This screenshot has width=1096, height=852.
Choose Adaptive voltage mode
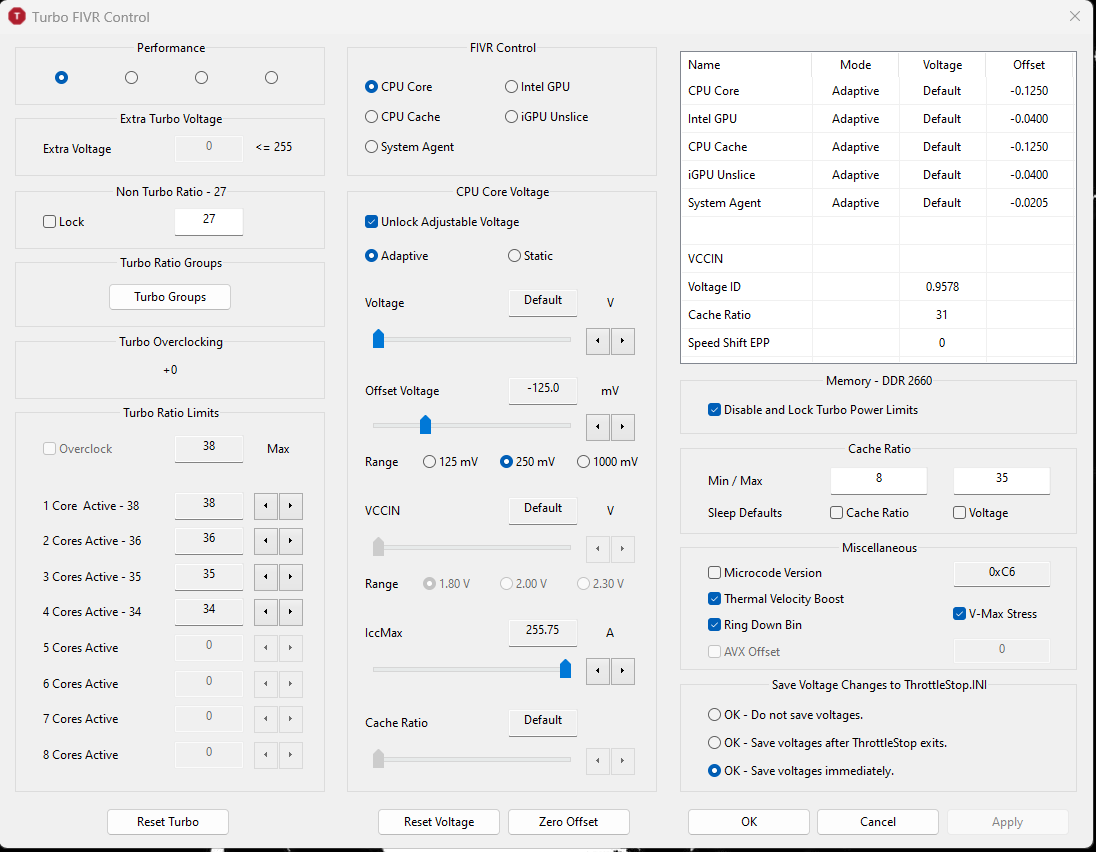(396, 256)
